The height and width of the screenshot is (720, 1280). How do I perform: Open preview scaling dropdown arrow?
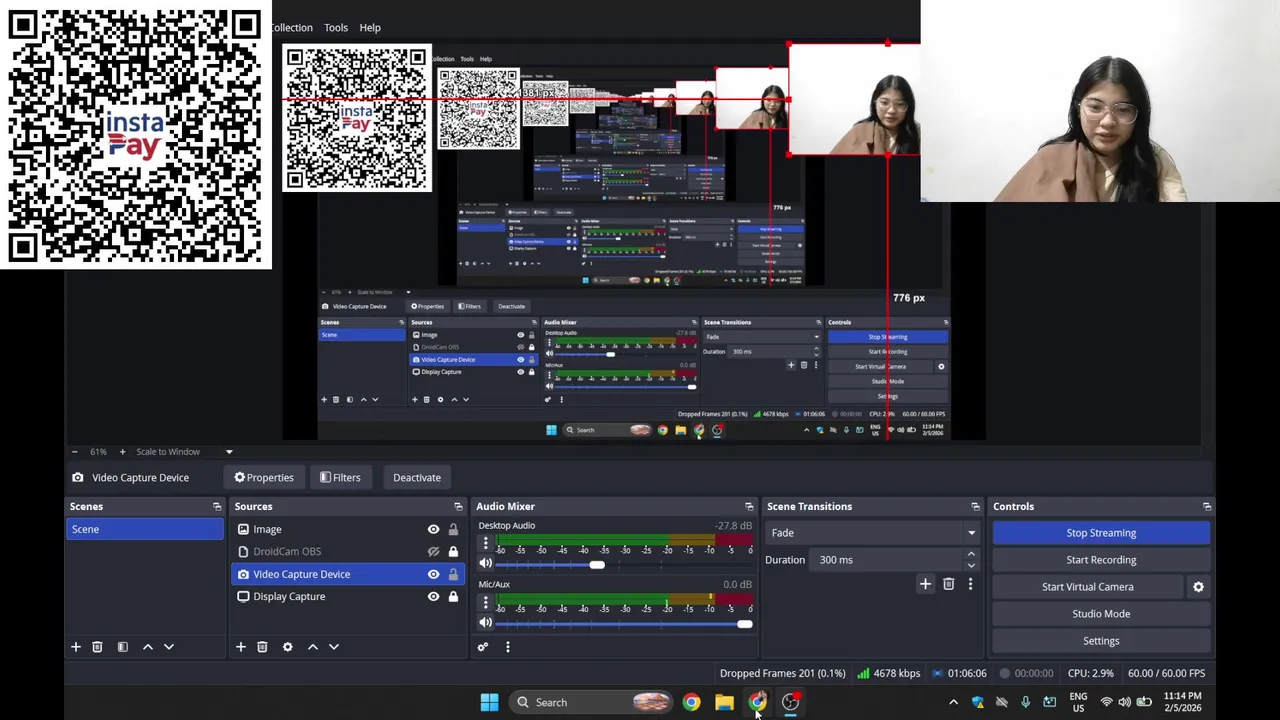pyautogui.click(x=228, y=452)
